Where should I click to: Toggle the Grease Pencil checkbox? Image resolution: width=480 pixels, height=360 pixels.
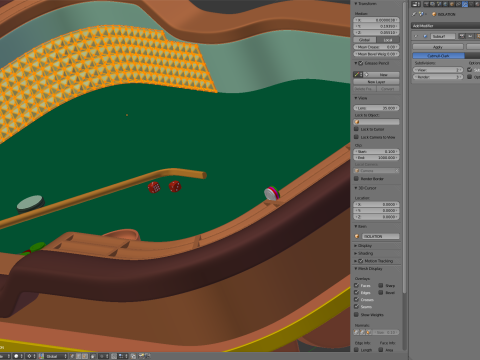[x=361, y=63]
